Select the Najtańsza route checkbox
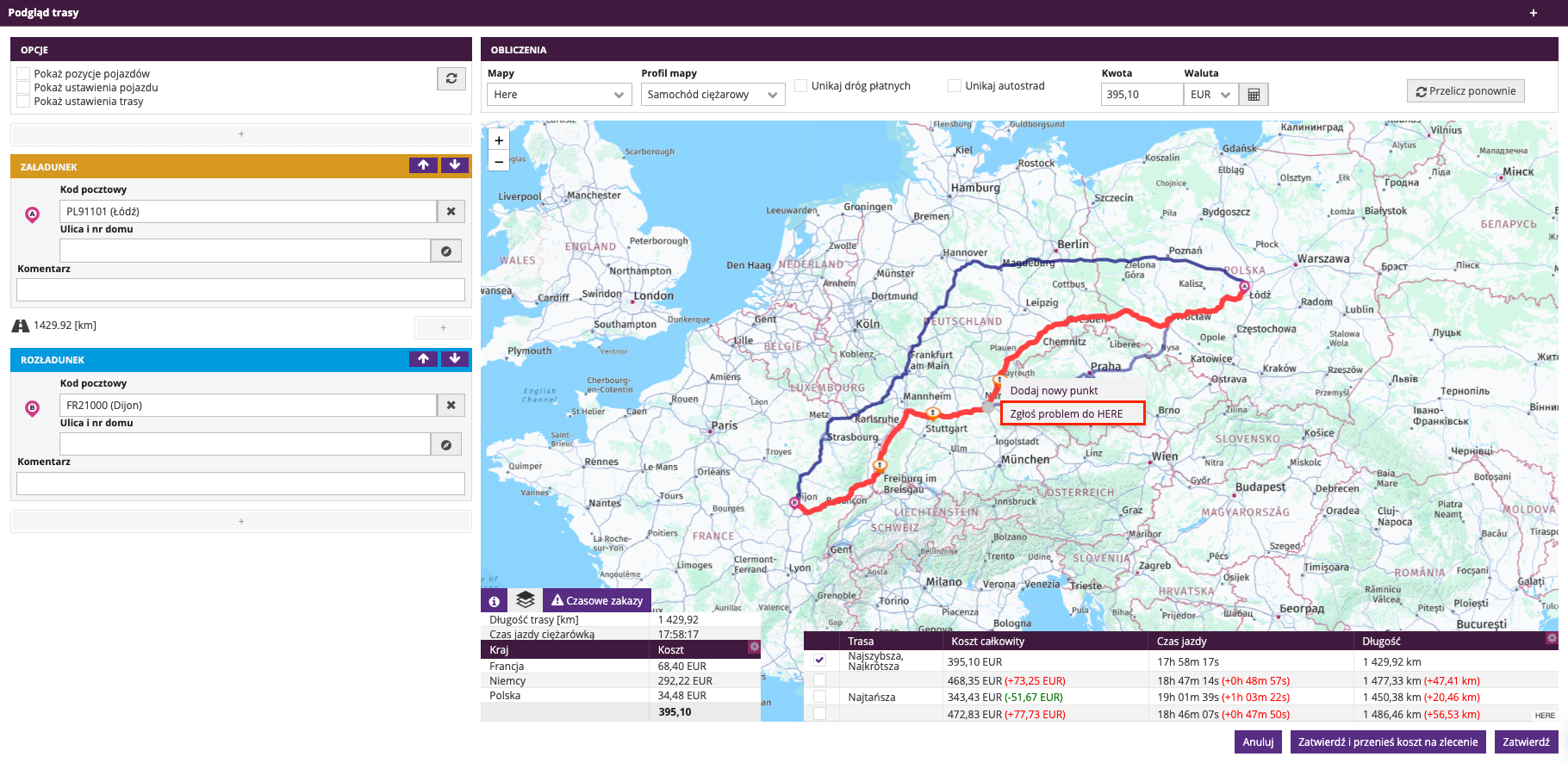The height and width of the screenshot is (763, 1568). coord(819,697)
